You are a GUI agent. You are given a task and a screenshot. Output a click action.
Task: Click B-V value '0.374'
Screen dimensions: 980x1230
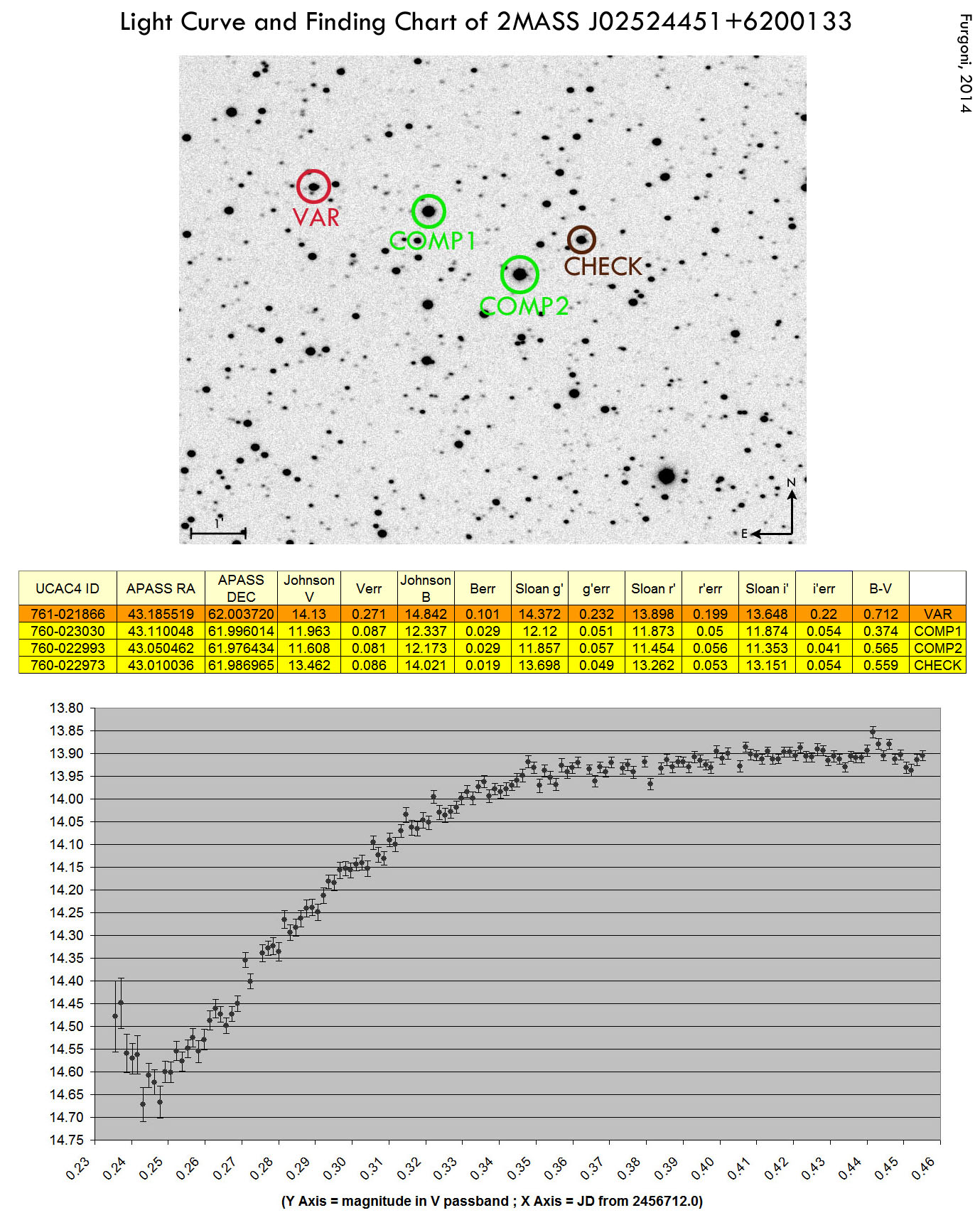(x=881, y=631)
